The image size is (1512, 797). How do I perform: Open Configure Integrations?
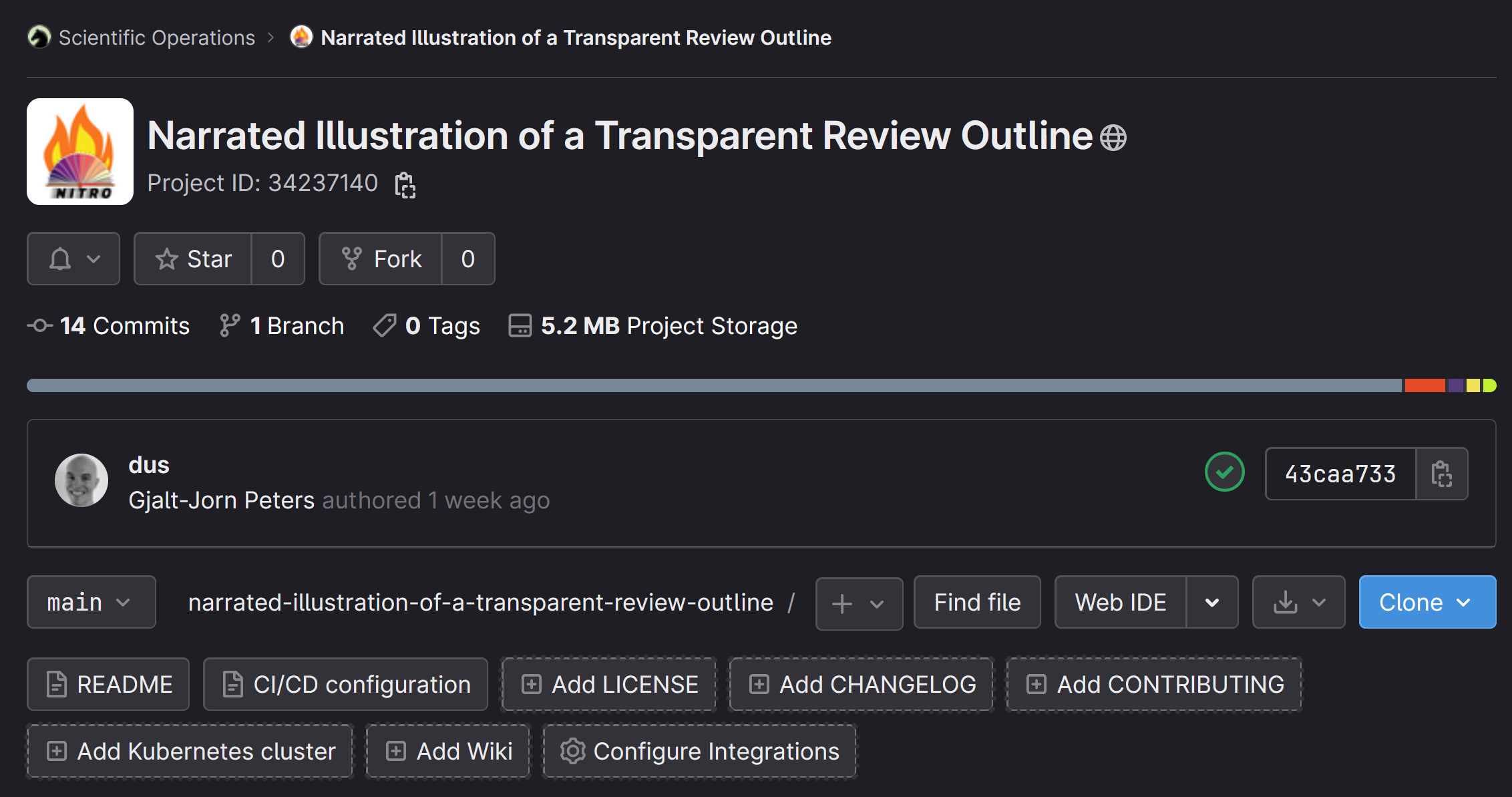pos(699,751)
